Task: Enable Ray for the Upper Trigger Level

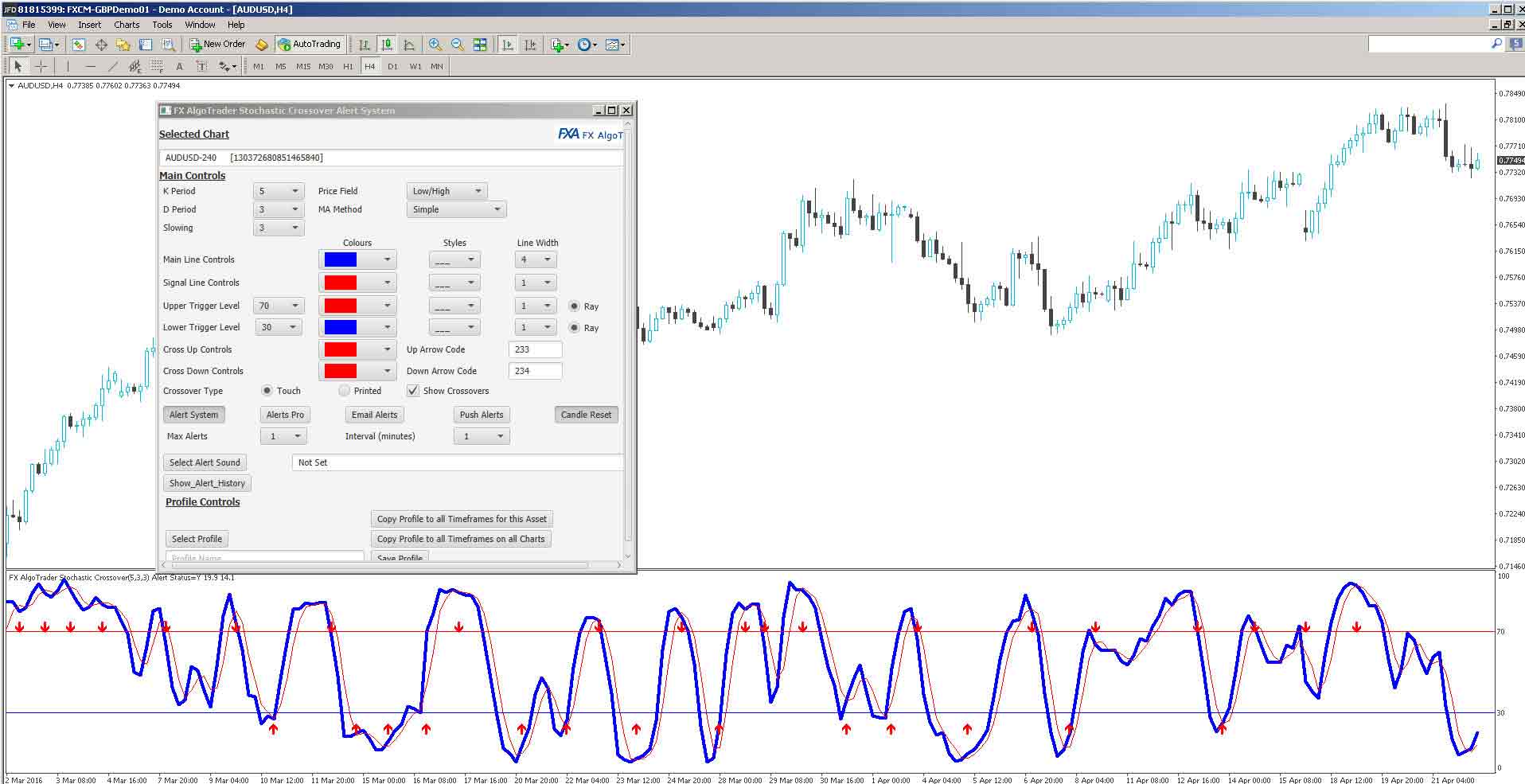Action: [x=574, y=306]
